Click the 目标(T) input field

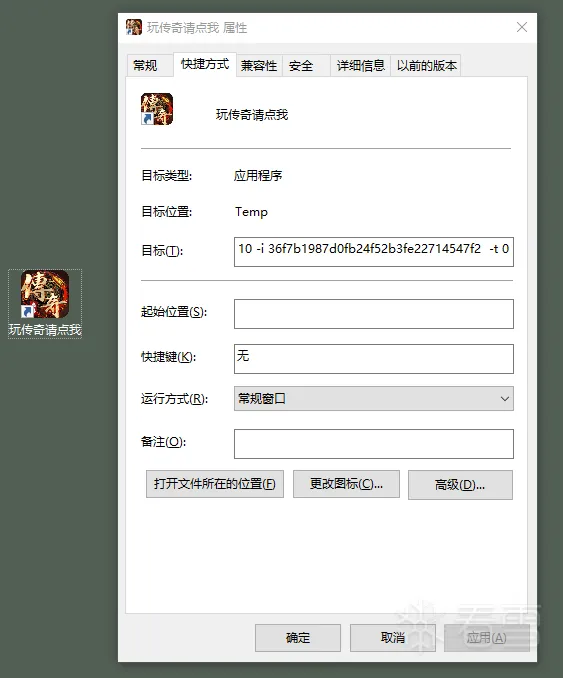pyautogui.click(x=374, y=252)
